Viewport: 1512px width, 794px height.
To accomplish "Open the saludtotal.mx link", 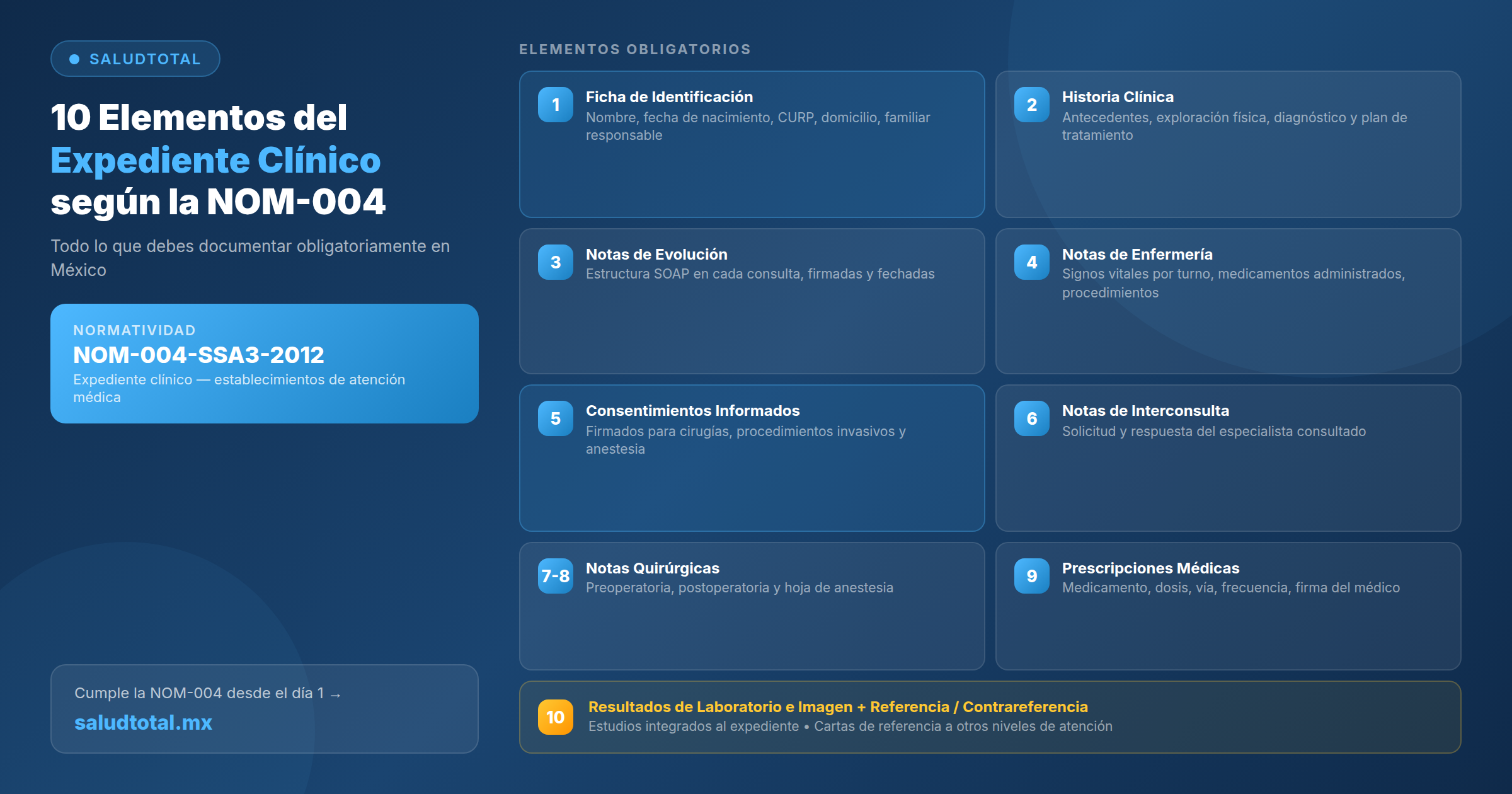I will (x=144, y=723).
